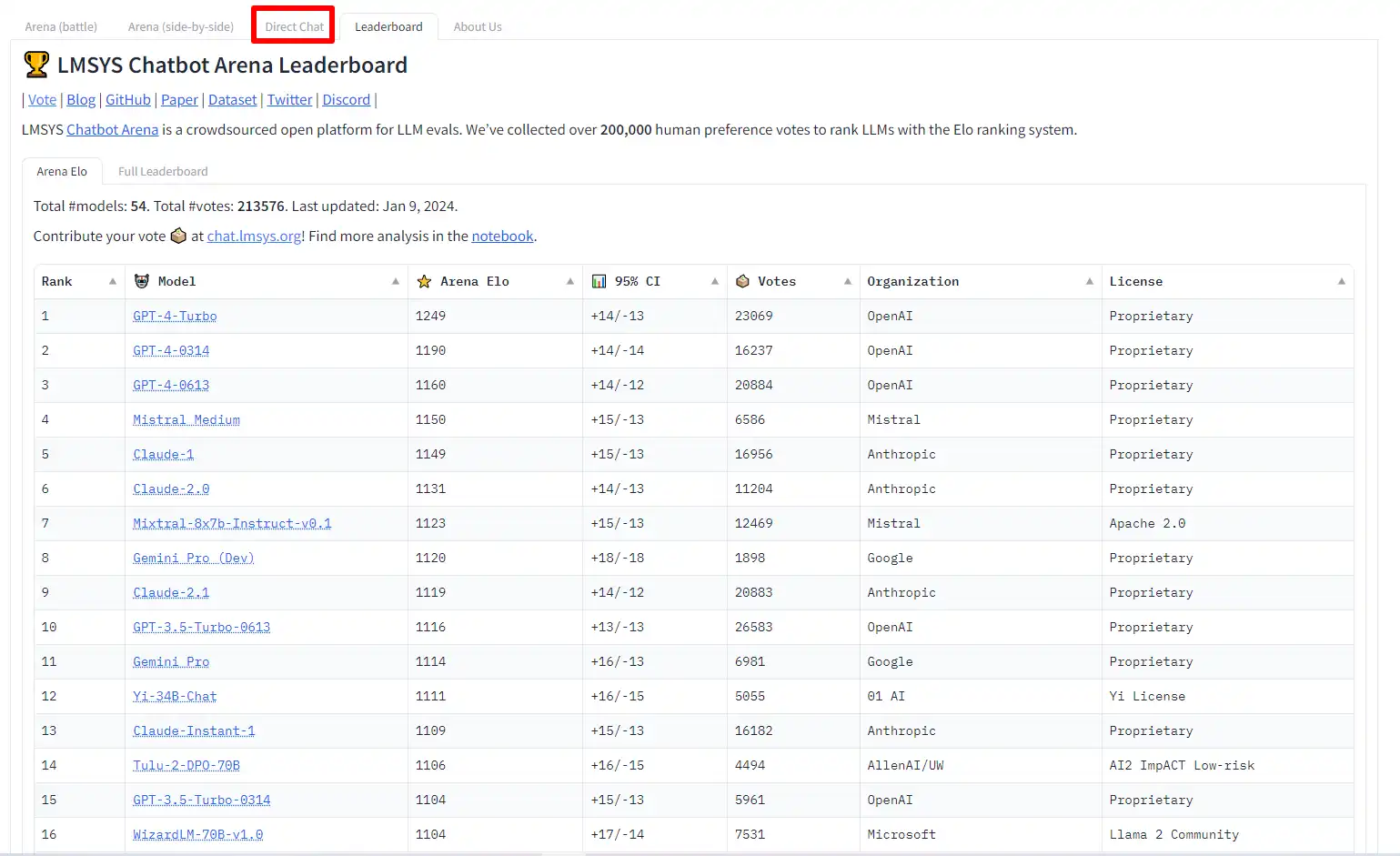Click the ballot box icon in Votes header
Viewport: 1400px width, 856px height.
742,282
